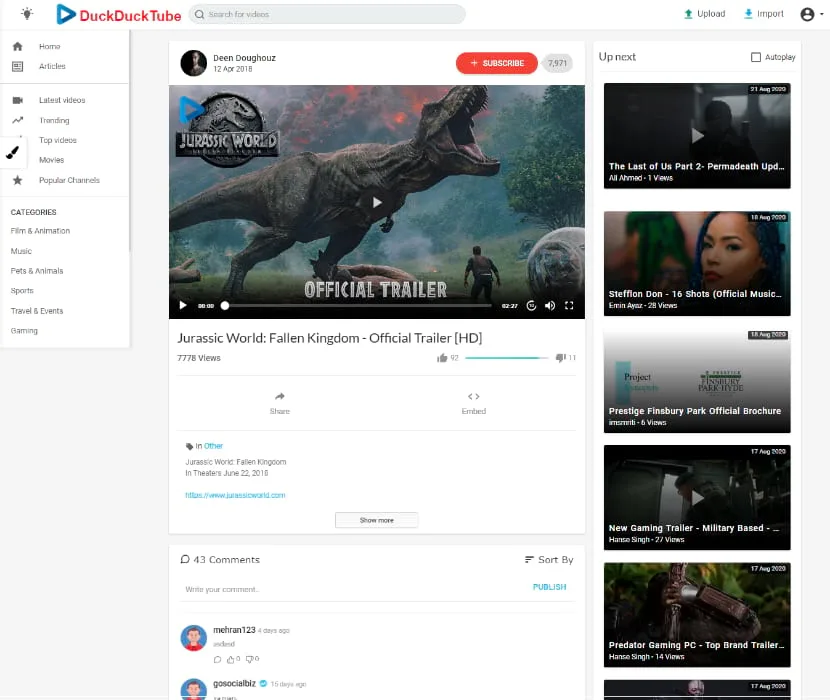Play video with center play button
This screenshot has width=830, height=700.
pyautogui.click(x=377, y=202)
